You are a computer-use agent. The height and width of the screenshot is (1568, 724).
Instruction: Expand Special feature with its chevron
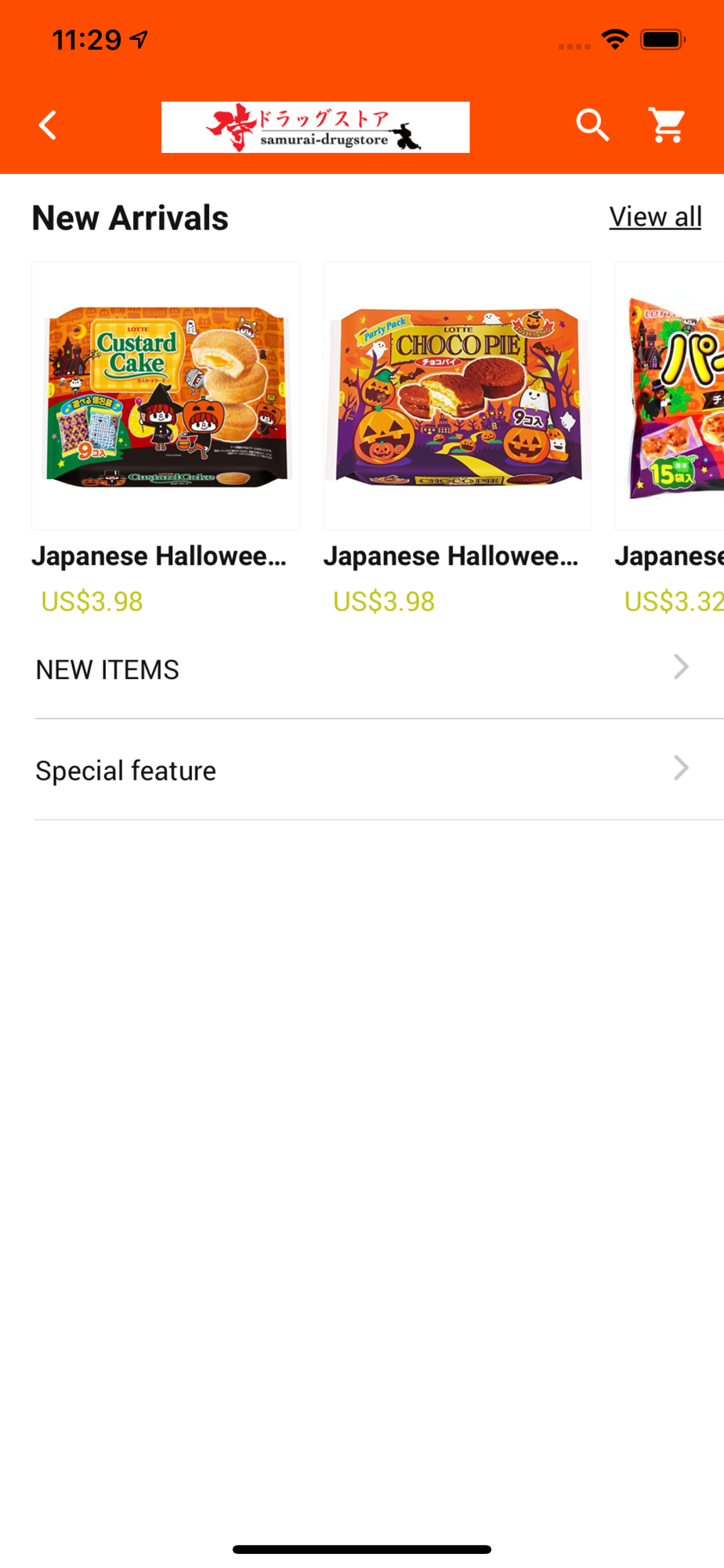click(x=681, y=768)
